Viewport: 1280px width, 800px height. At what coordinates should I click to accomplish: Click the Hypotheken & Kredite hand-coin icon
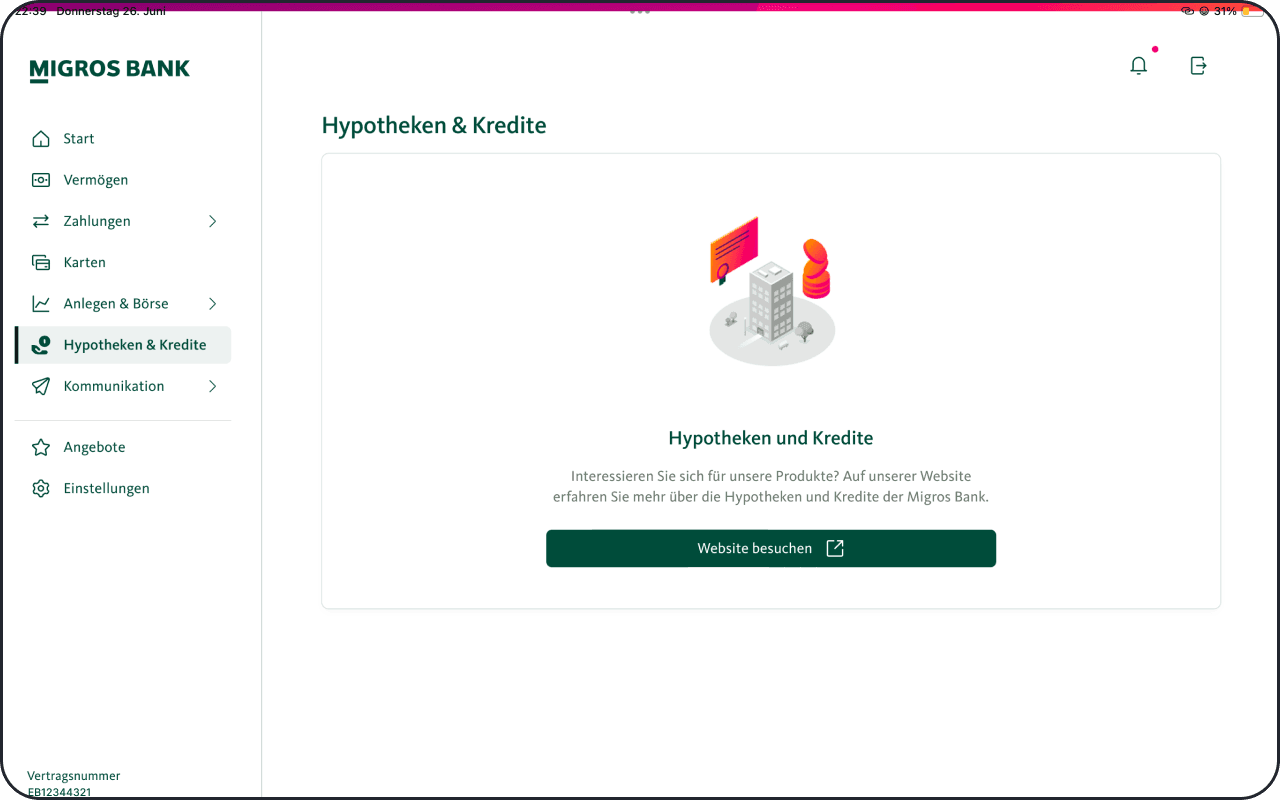point(41,345)
